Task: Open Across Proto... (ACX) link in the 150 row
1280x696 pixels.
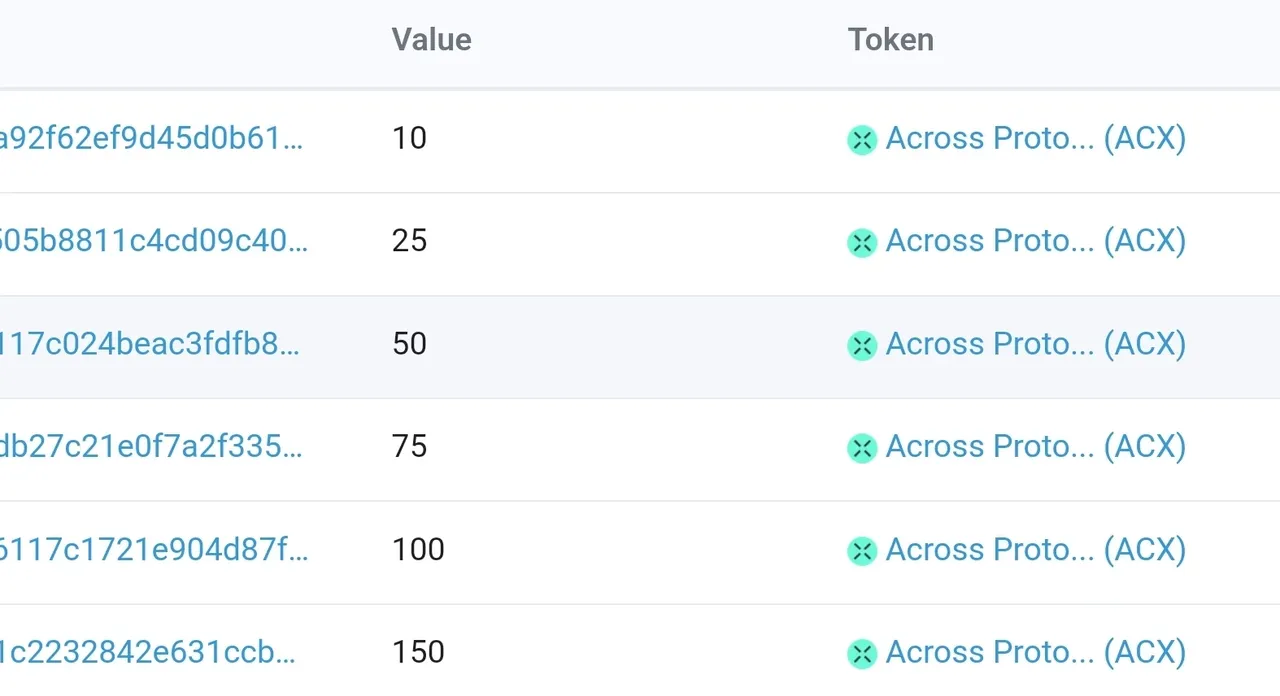Action: click(1036, 653)
